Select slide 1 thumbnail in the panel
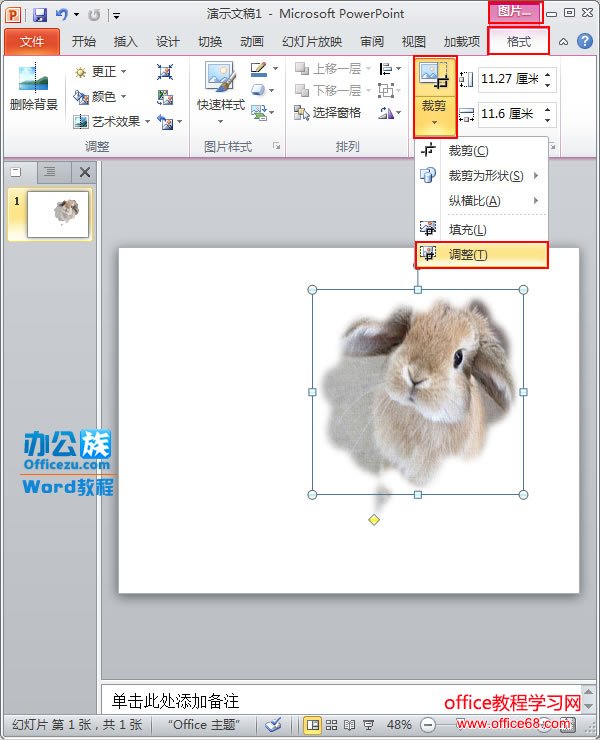 (58, 213)
